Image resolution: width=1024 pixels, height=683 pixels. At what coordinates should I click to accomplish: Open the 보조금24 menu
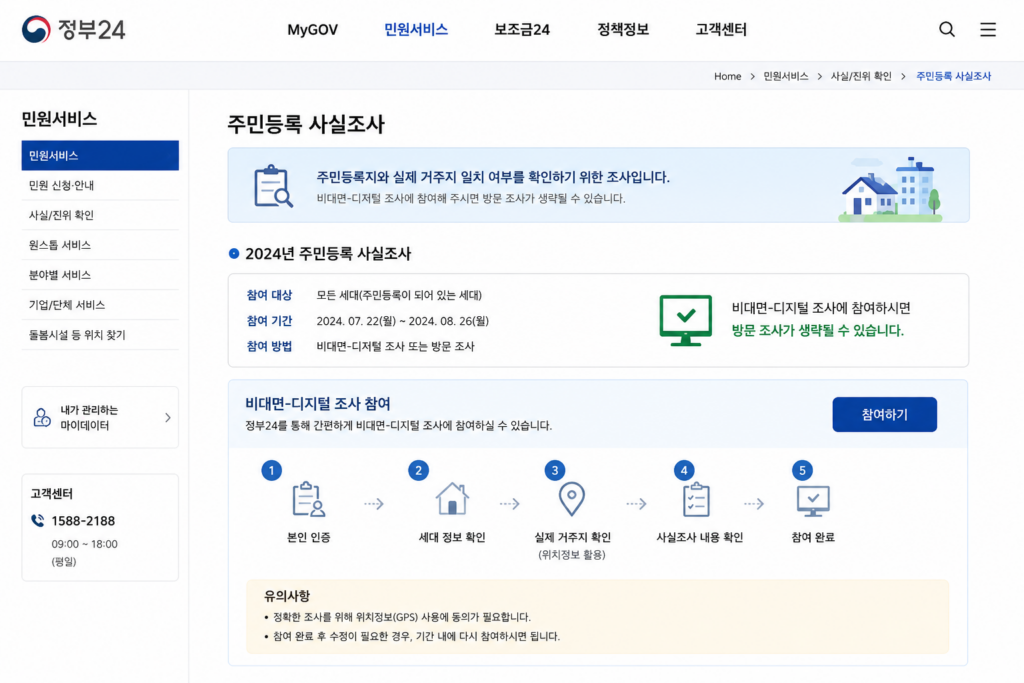[522, 29]
